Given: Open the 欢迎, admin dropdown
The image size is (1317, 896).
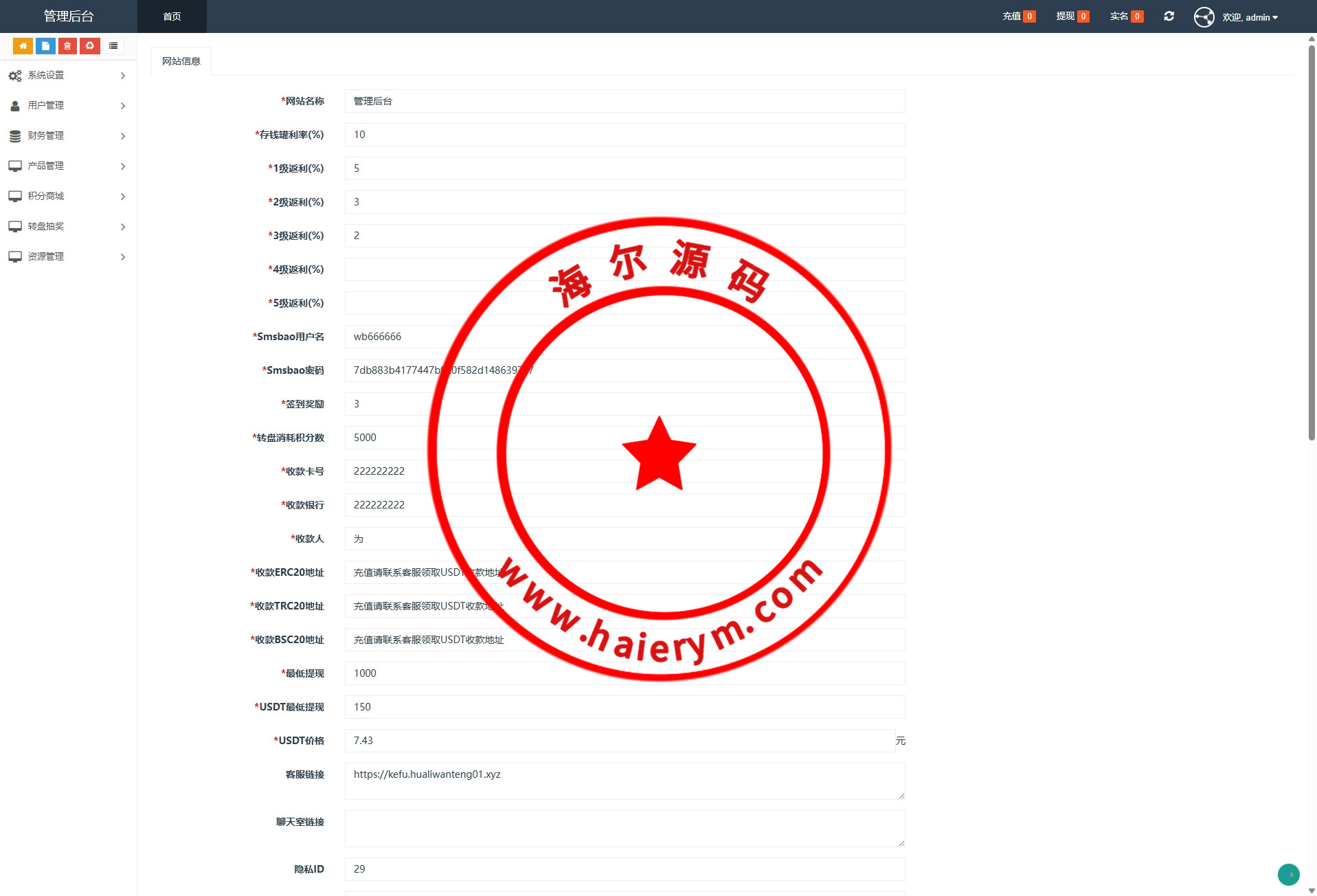Looking at the screenshot, I should pyautogui.click(x=1250, y=17).
